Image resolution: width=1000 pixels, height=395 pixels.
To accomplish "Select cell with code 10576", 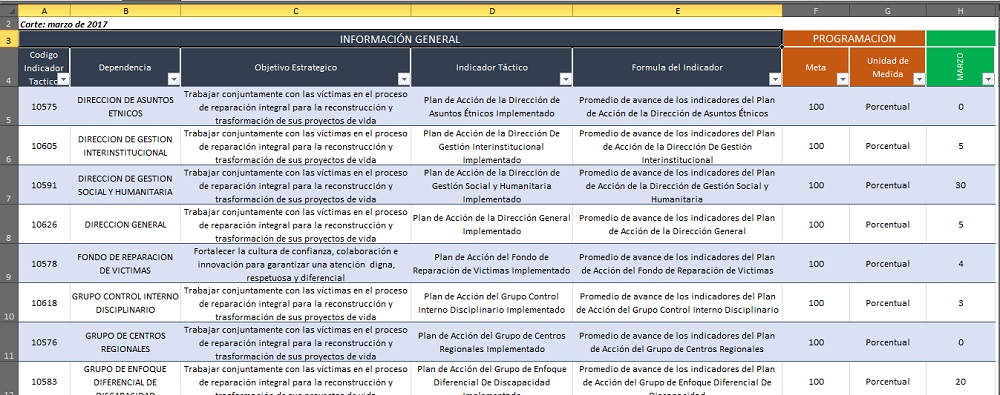I will [x=44, y=342].
